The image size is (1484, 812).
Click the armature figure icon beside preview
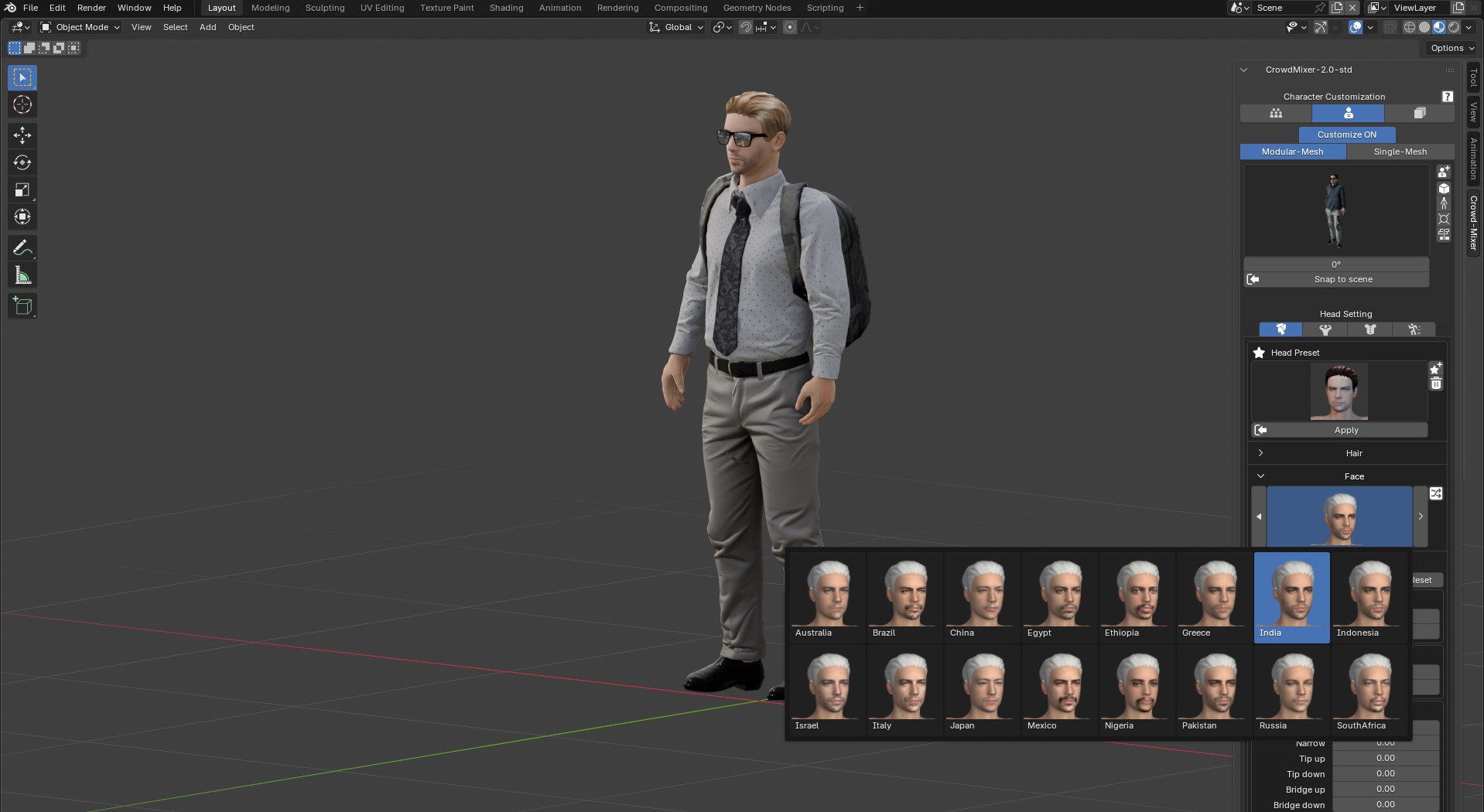1444,204
